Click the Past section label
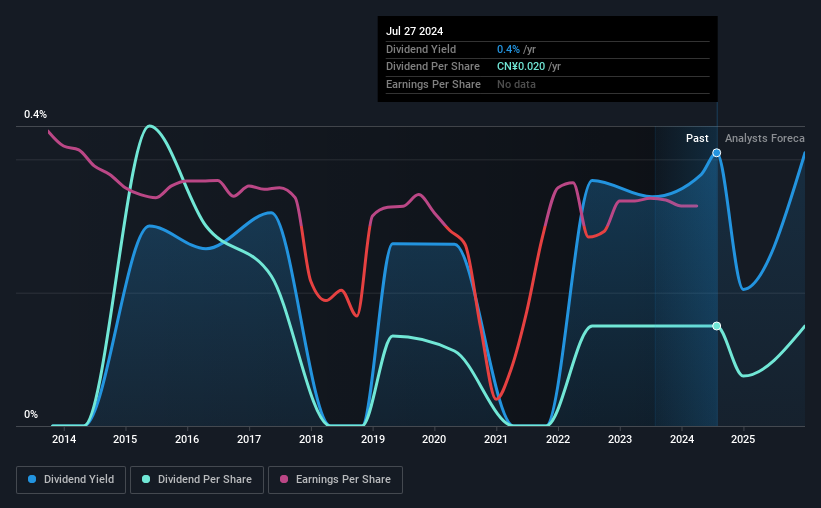The image size is (821, 508). [x=697, y=138]
